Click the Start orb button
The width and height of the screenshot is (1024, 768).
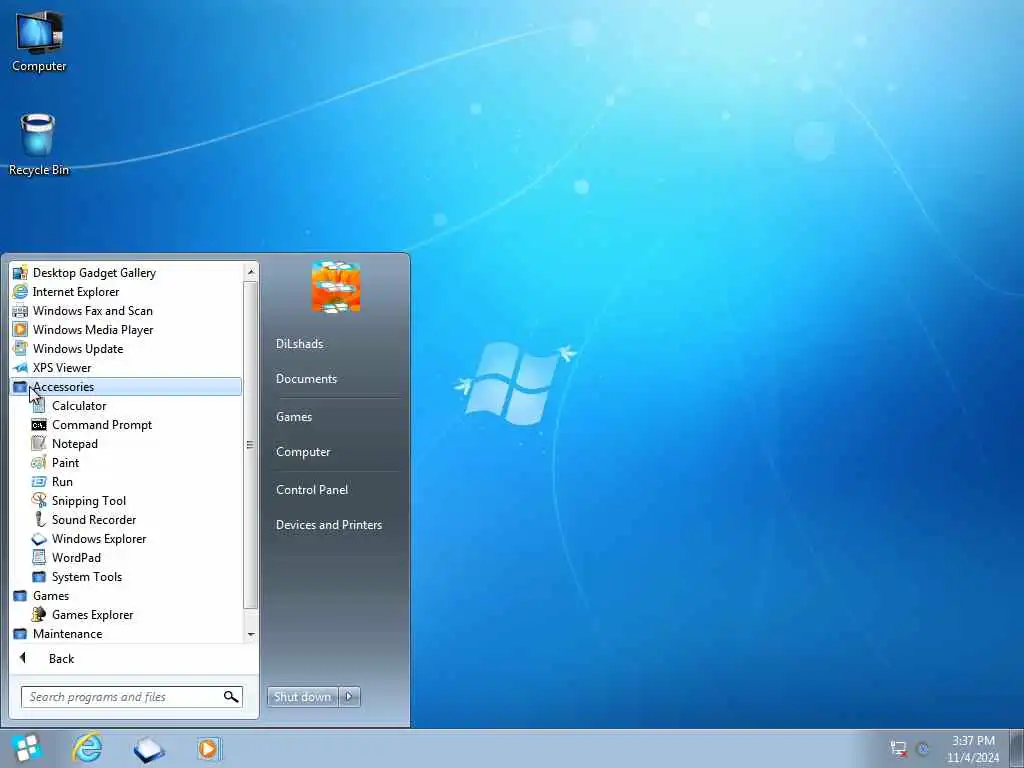point(27,748)
